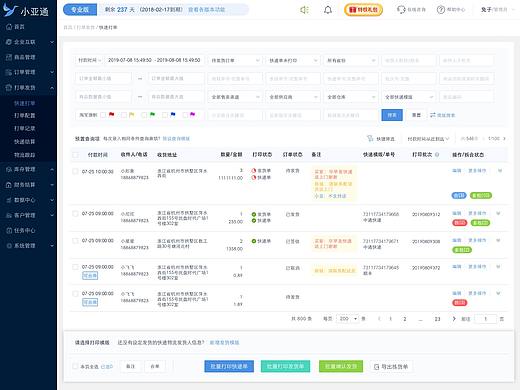Image resolution: width=520 pixels, height=390 pixels.
Task: Open all warehouses dropdown
Action: coord(351,97)
